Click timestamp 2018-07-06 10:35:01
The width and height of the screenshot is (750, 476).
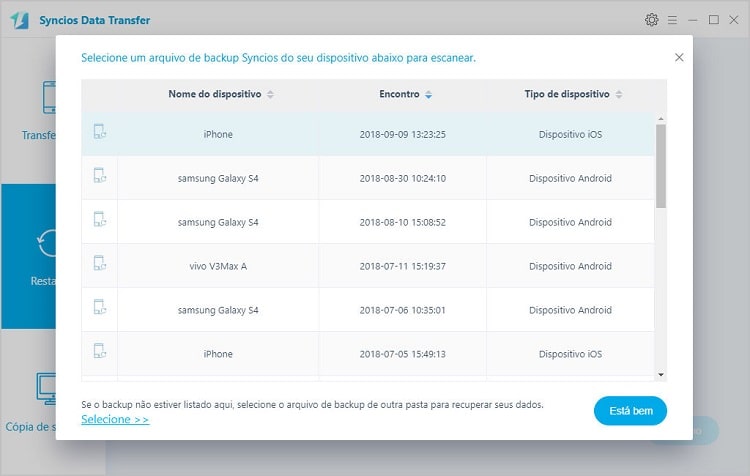403,310
